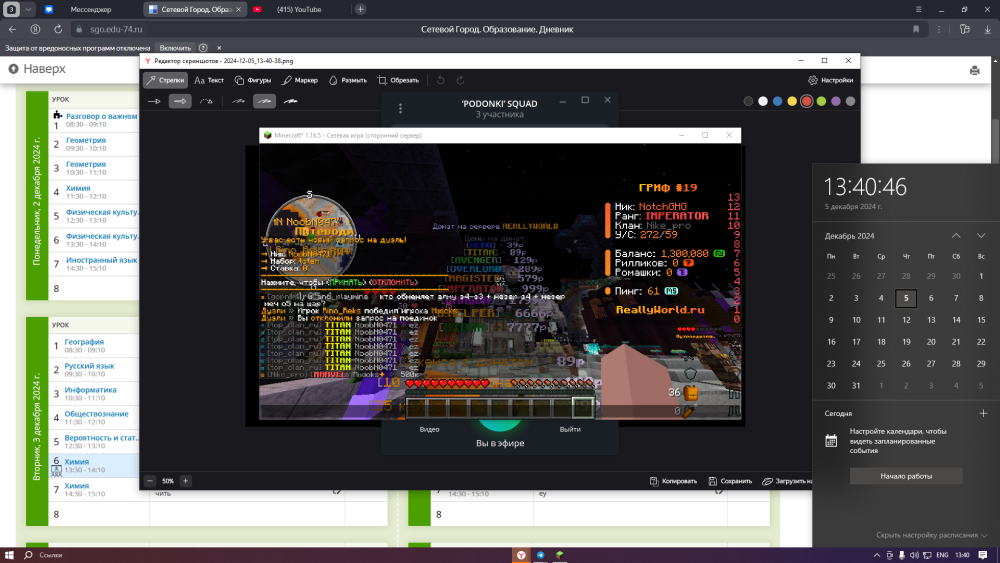Open the Windows Start menu
Image resolution: width=1000 pixels, height=563 pixels.
[9, 555]
